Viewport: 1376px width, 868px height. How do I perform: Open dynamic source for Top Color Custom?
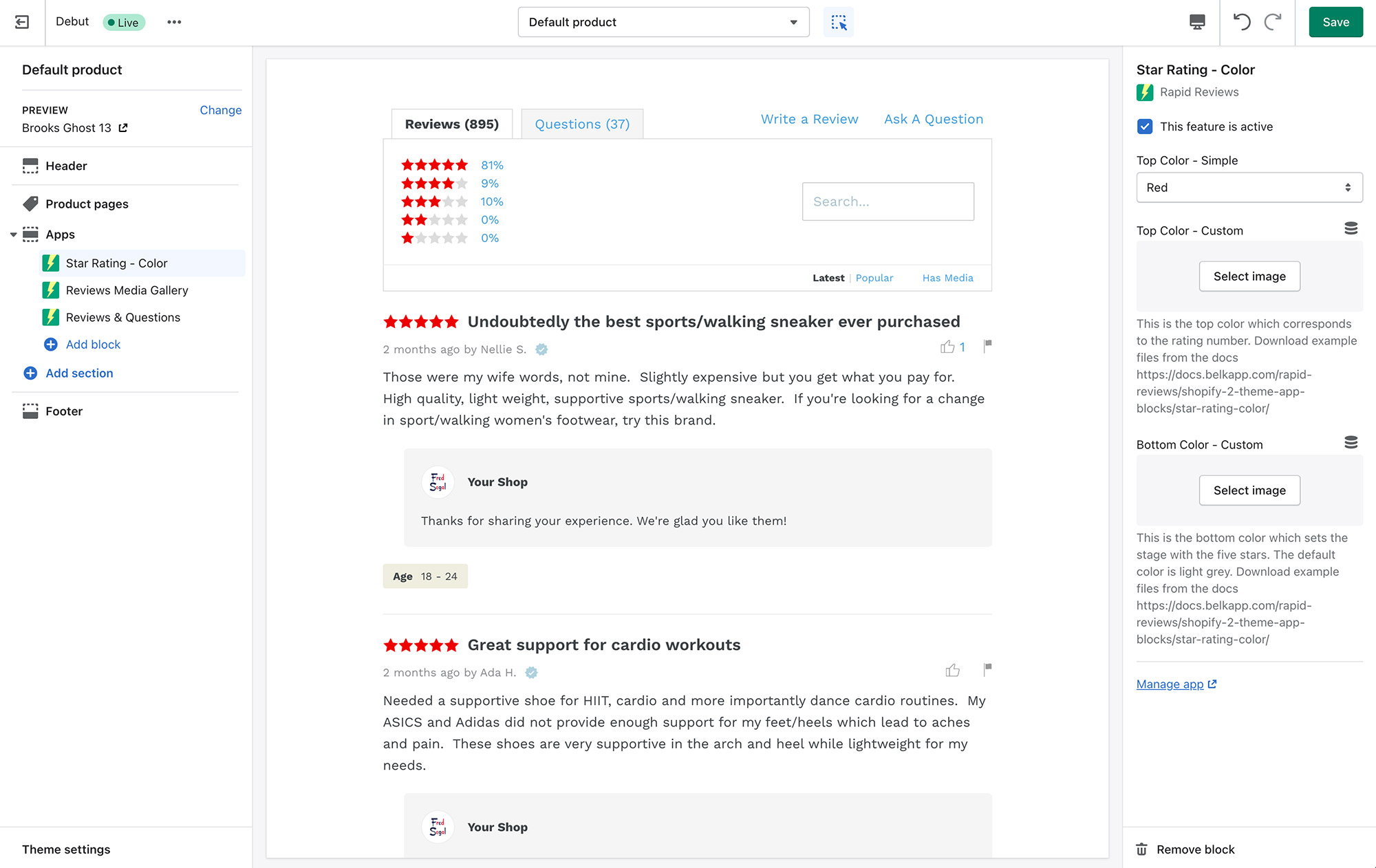tap(1351, 228)
